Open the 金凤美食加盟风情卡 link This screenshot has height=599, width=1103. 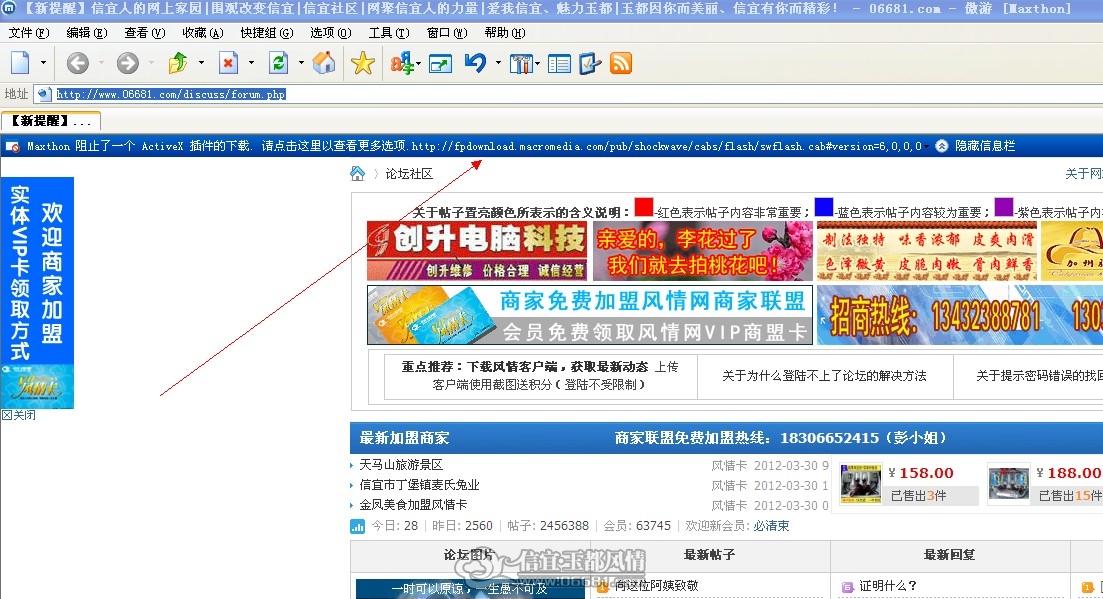click(x=413, y=504)
